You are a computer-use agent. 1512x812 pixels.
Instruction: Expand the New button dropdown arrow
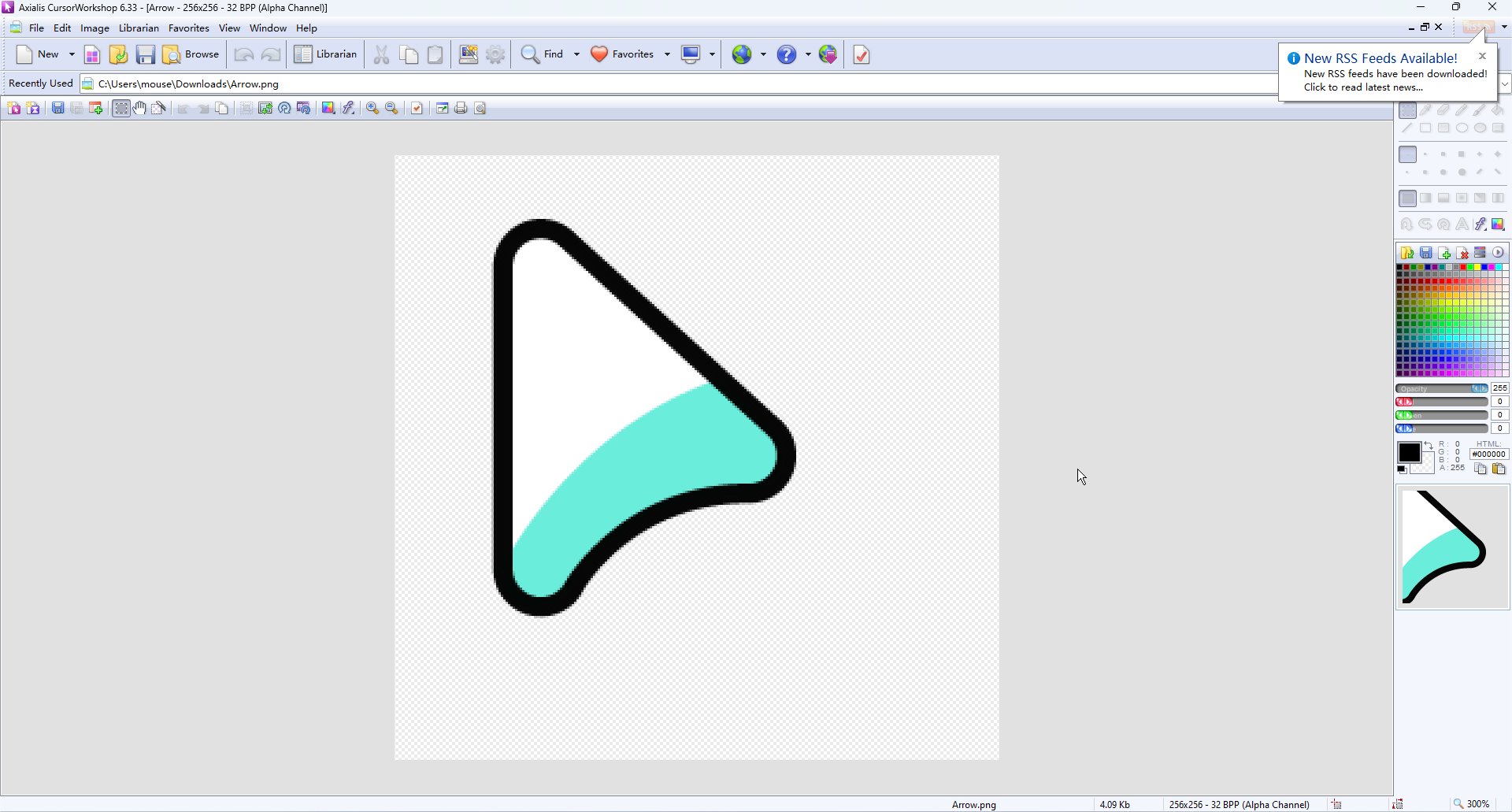pyautogui.click(x=72, y=54)
